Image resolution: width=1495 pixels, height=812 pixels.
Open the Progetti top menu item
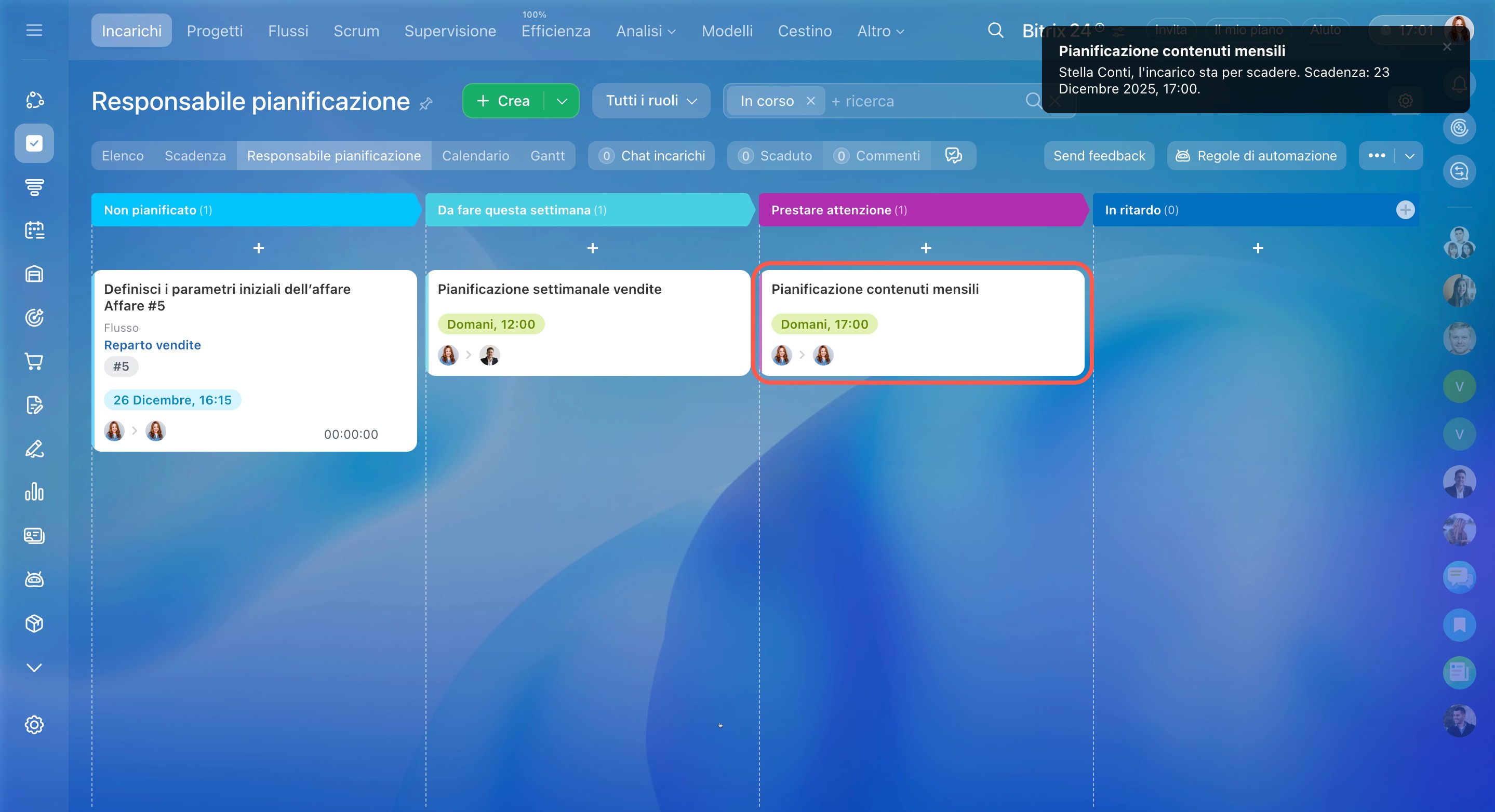point(214,31)
